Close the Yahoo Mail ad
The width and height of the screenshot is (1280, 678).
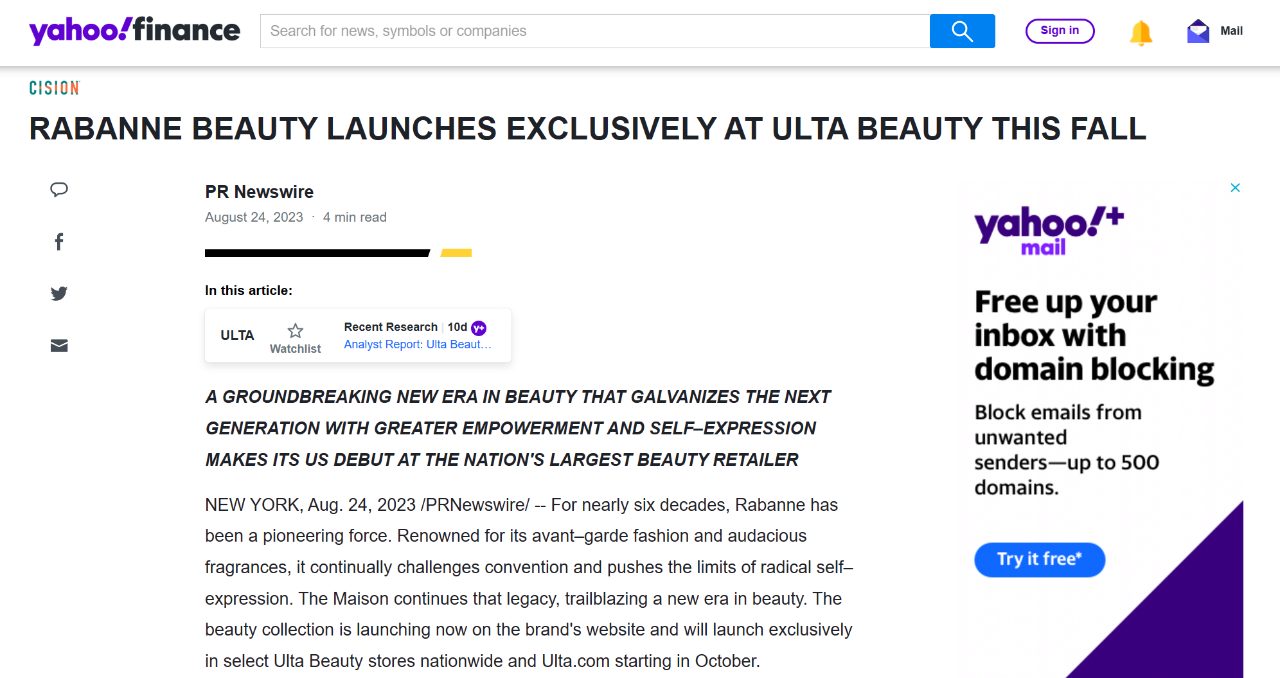pyautogui.click(x=1235, y=188)
